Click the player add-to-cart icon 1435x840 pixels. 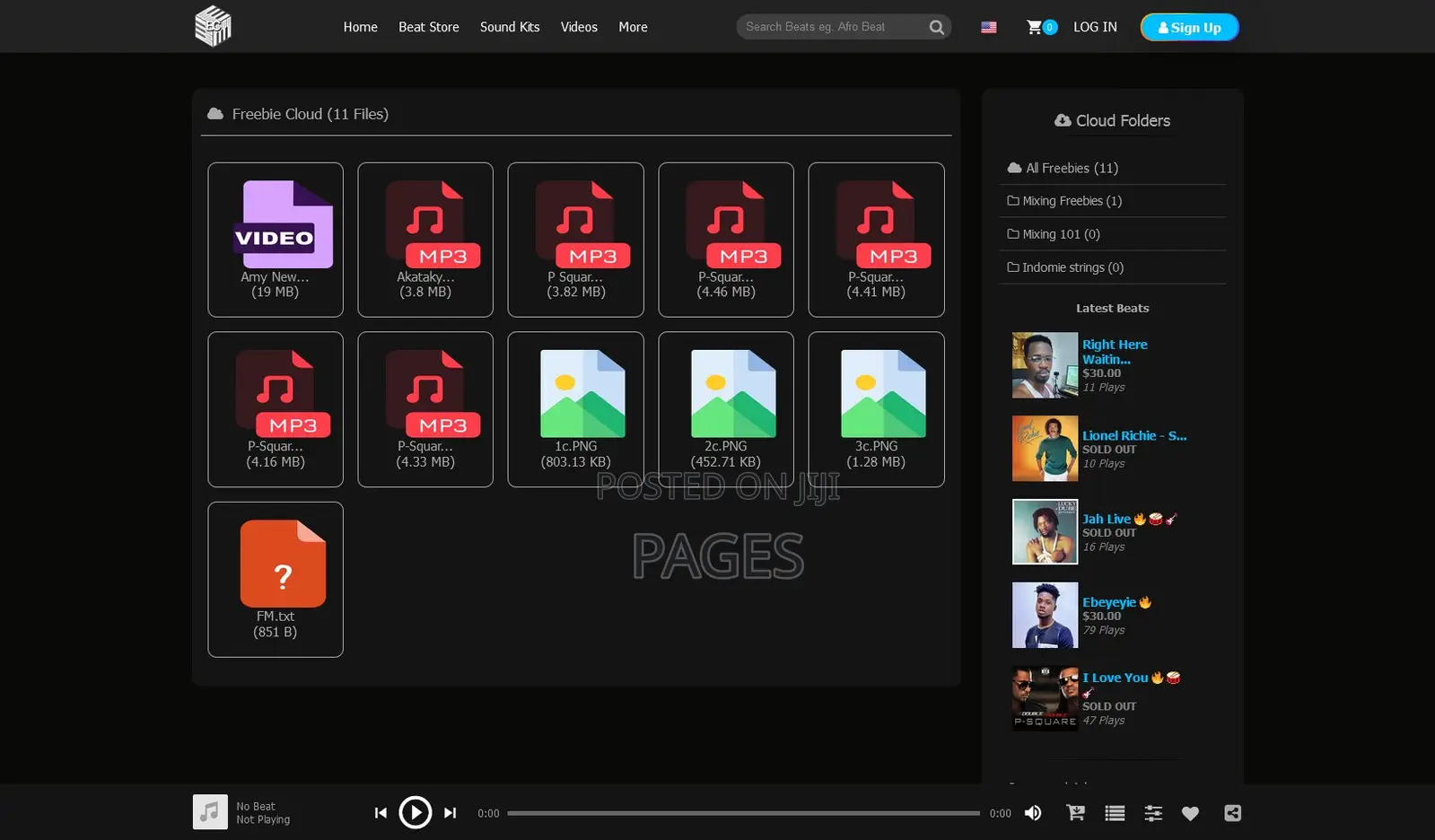coord(1075,813)
